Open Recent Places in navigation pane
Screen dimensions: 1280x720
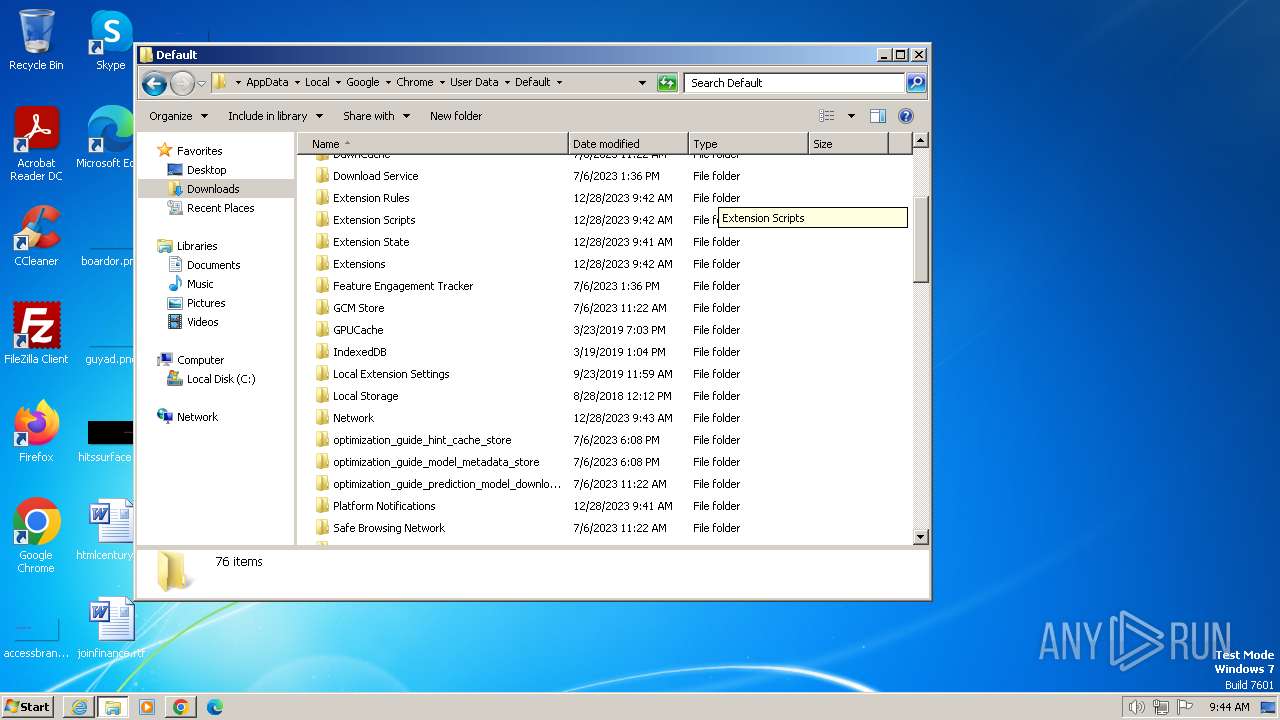[220, 208]
